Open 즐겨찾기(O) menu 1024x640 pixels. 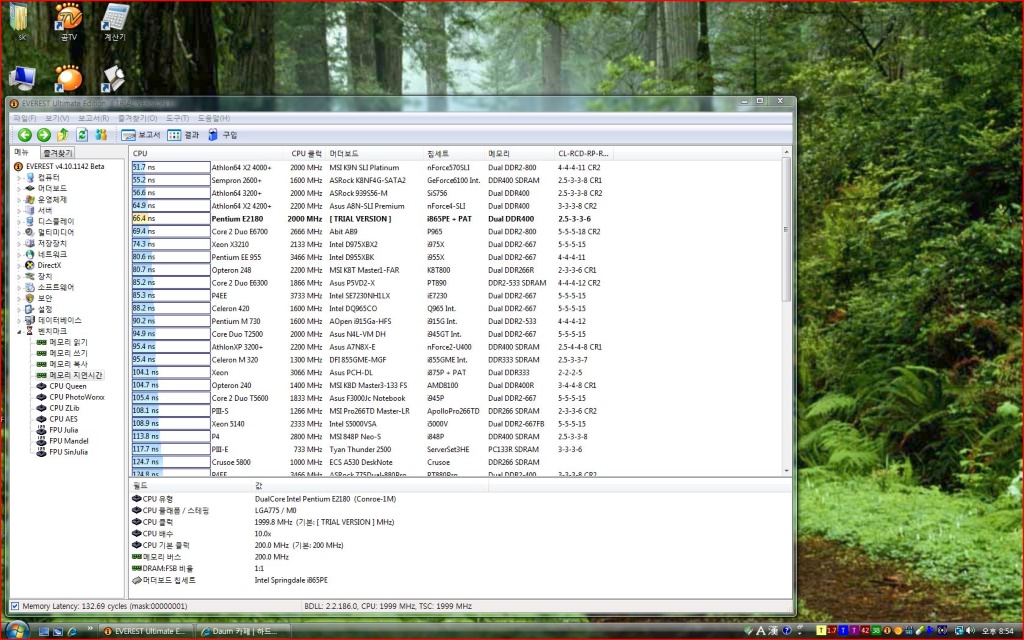tap(137, 118)
